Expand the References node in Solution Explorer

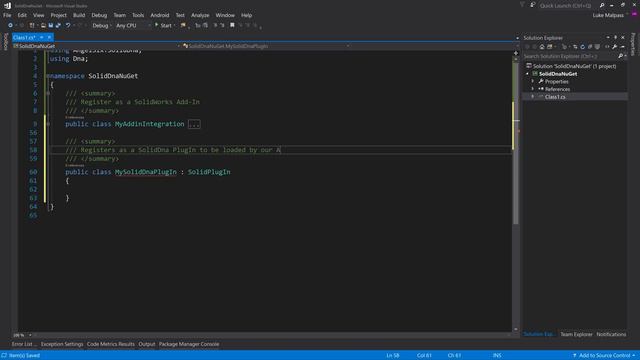click(x=533, y=89)
